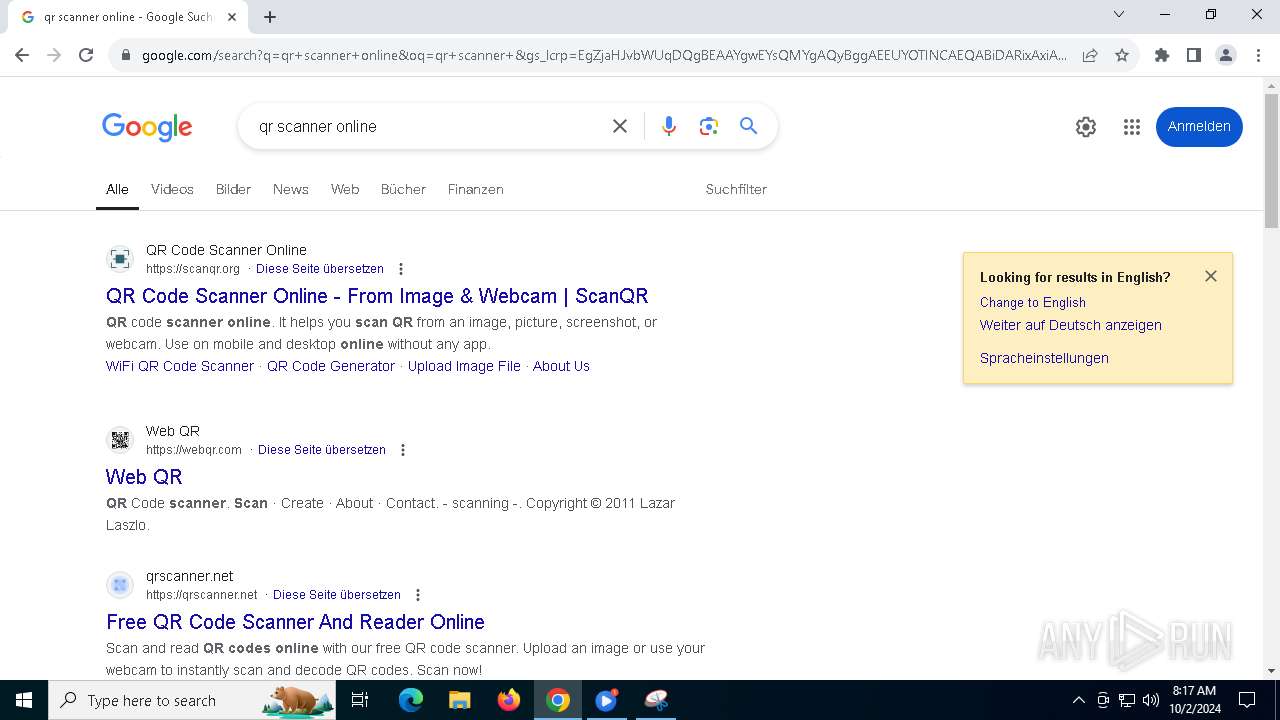Open the WiFi QR Code Scanner sitelink
Screen dimensions: 1280x720
(x=180, y=366)
